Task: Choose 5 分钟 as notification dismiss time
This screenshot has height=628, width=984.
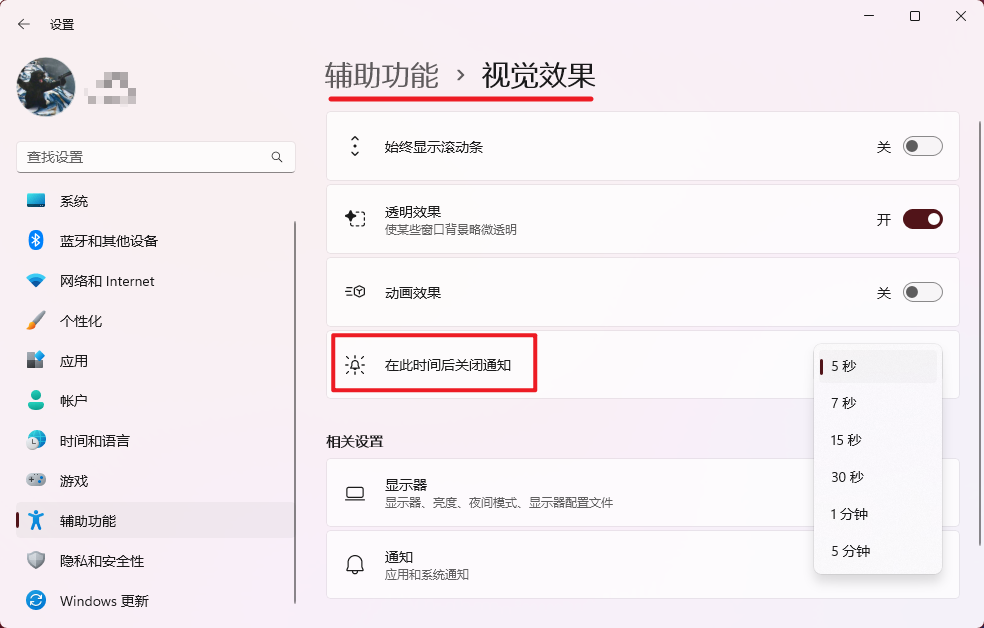Action: pyautogui.click(x=877, y=550)
